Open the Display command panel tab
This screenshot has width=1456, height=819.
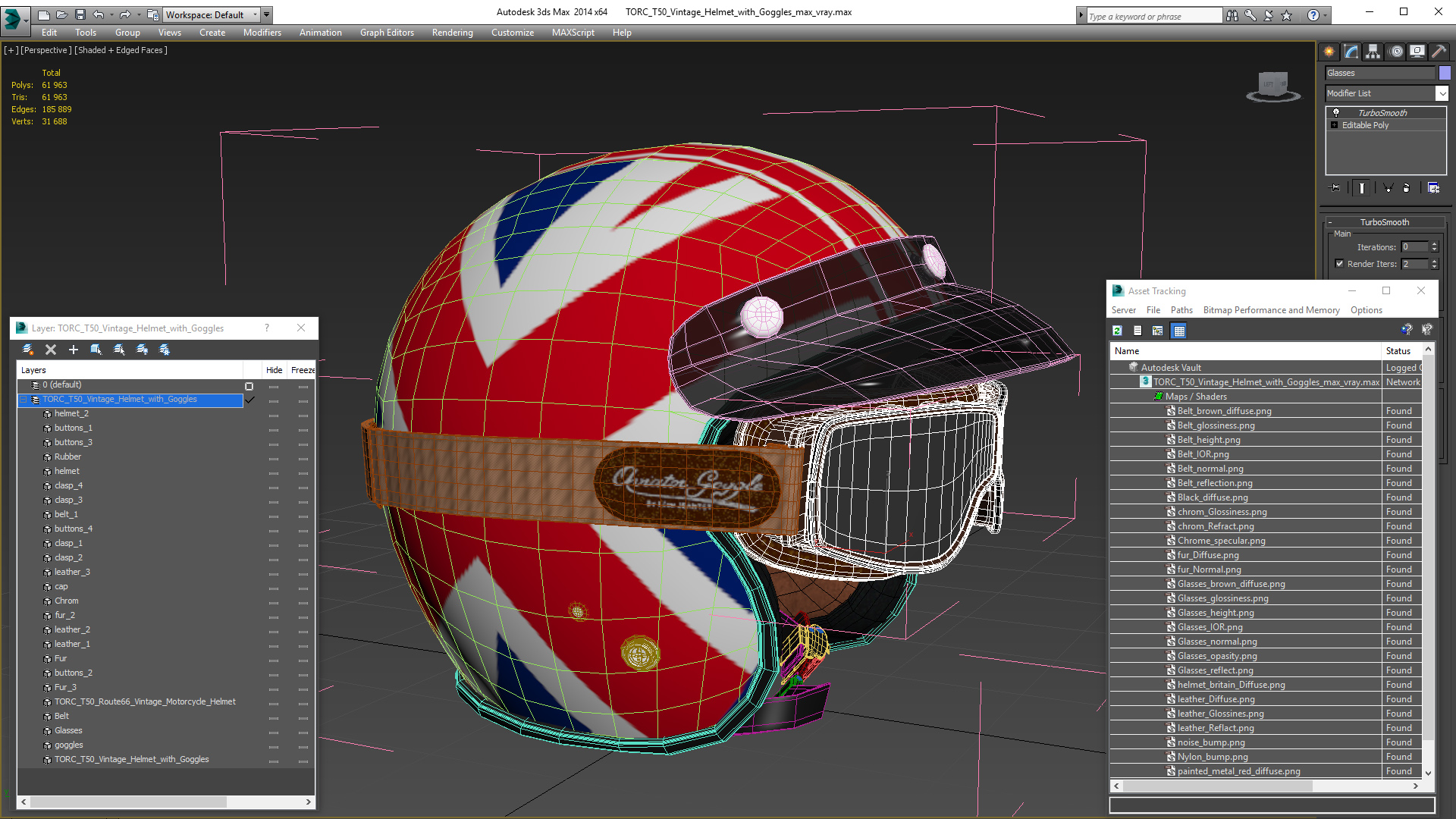click(x=1417, y=52)
